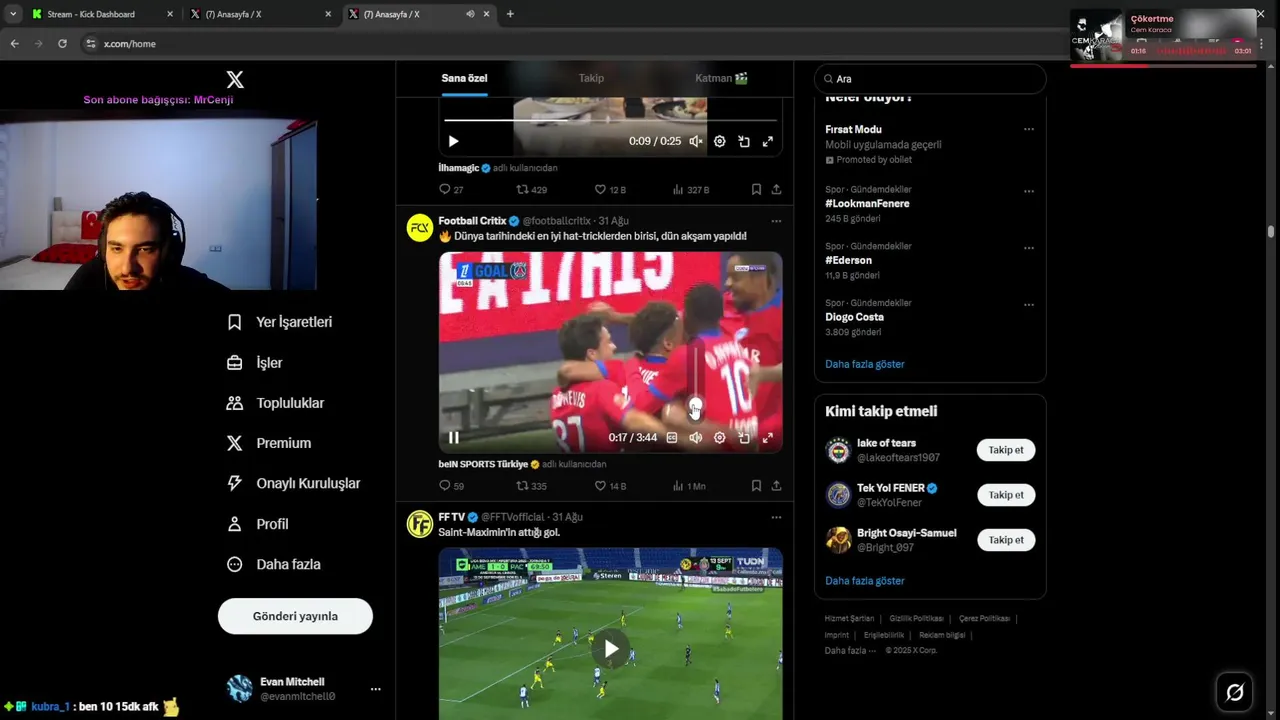Open more options for #LookmanFenere trend
The width and height of the screenshot is (1280, 720).
pos(1028,192)
